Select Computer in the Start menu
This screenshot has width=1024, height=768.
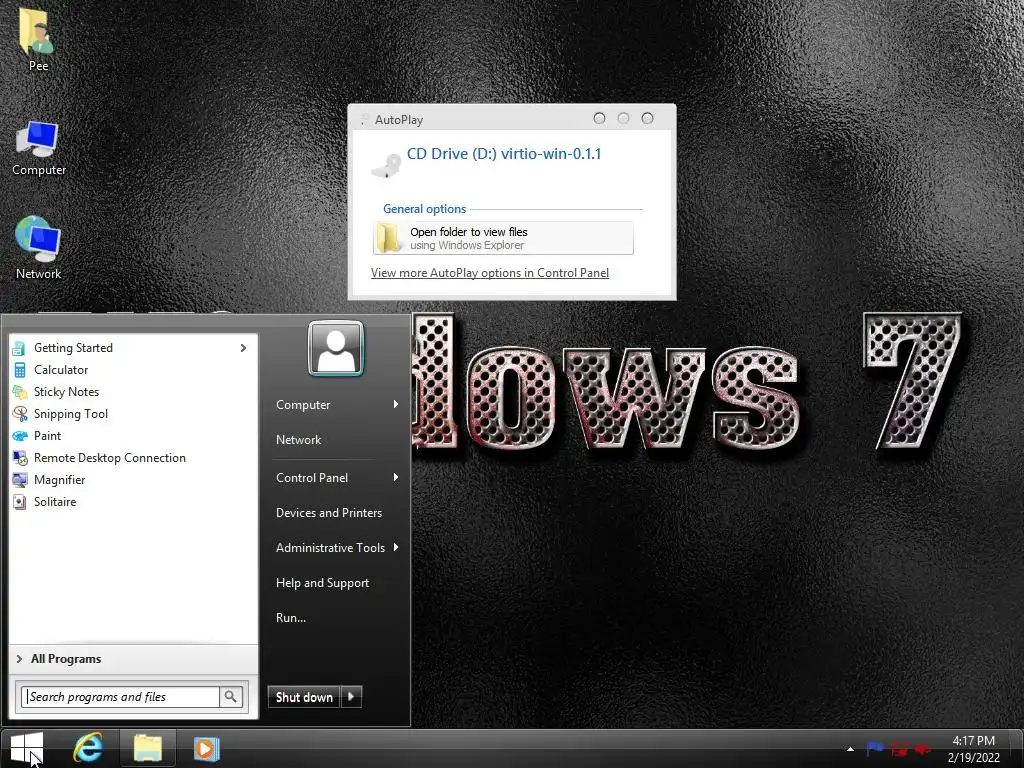[x=303, y=405]
